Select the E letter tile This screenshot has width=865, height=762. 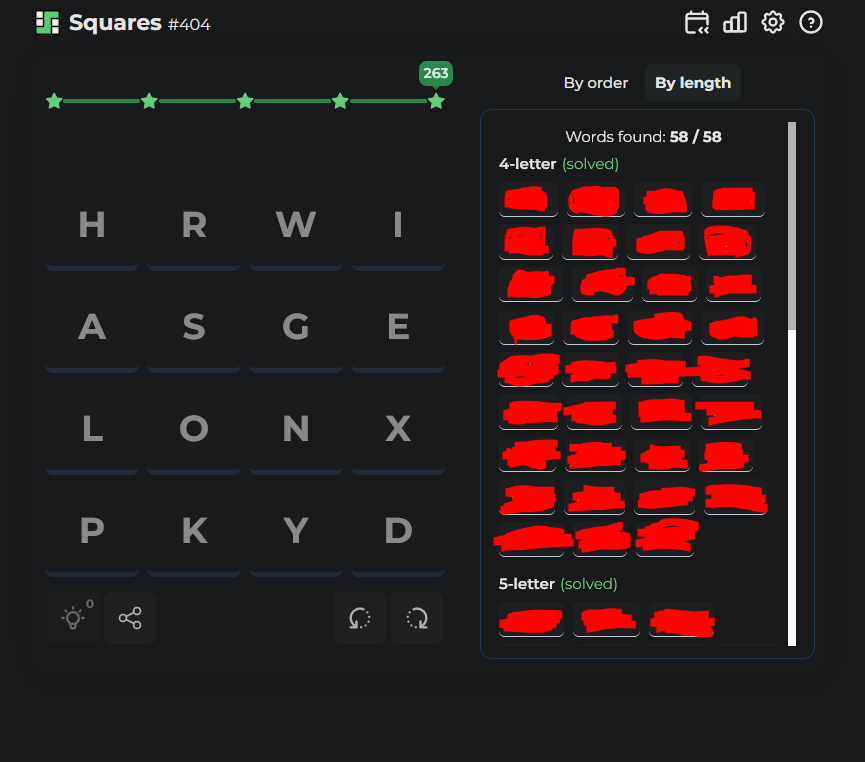click(x=398, y=327)
